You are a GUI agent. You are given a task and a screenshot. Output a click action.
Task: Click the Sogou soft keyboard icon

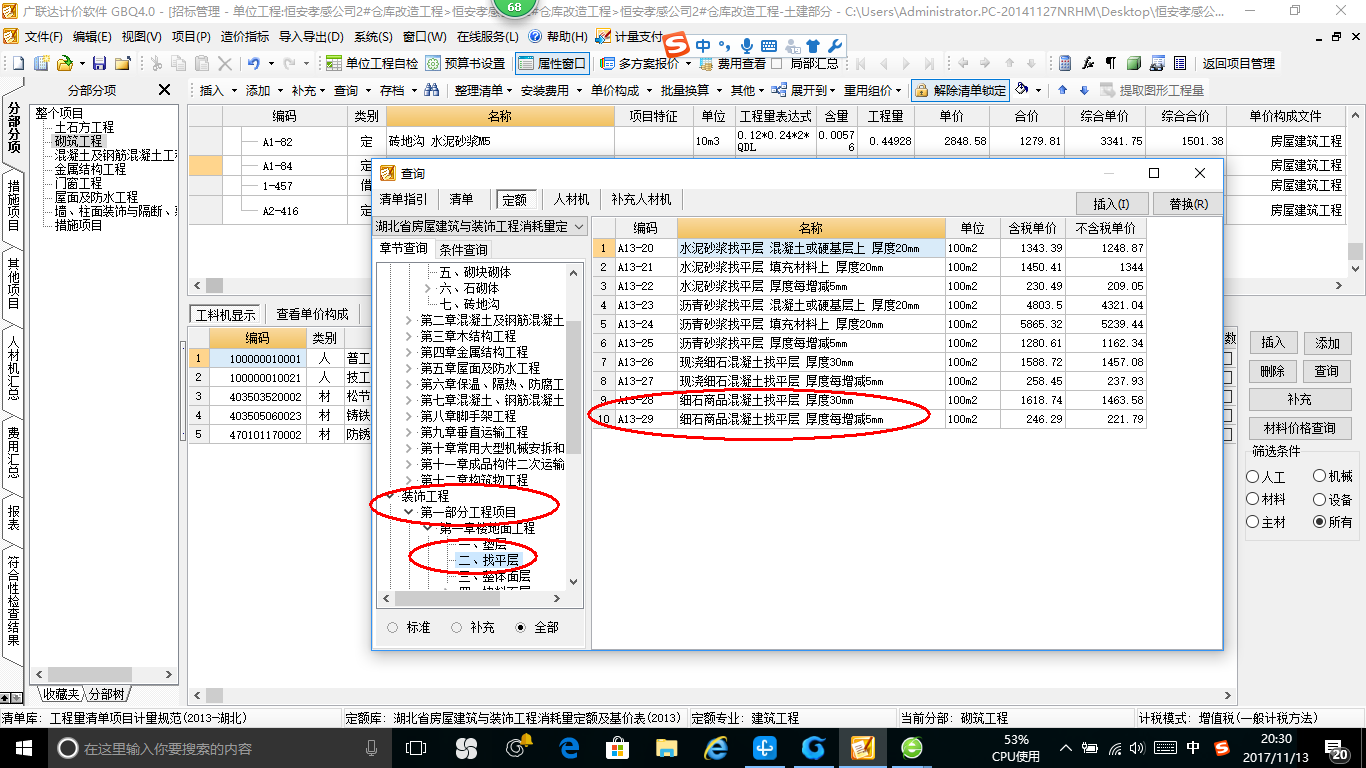click(769, 46)
